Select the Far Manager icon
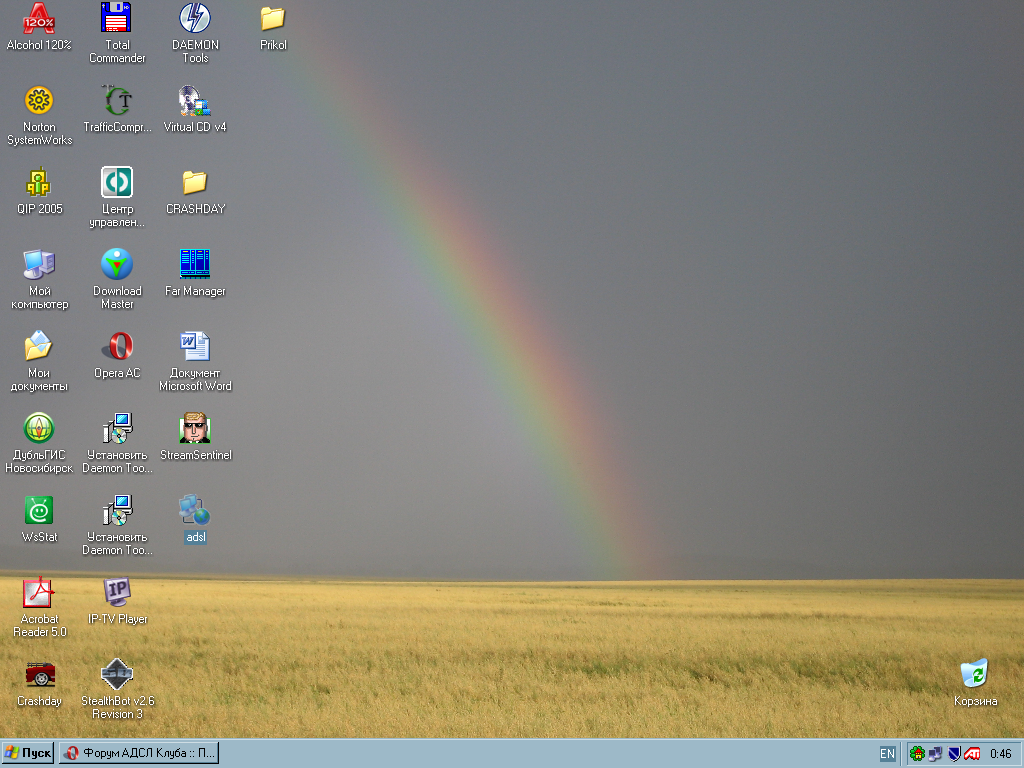The width and height of the screenshot is (1024, 768). click(195, 264)
